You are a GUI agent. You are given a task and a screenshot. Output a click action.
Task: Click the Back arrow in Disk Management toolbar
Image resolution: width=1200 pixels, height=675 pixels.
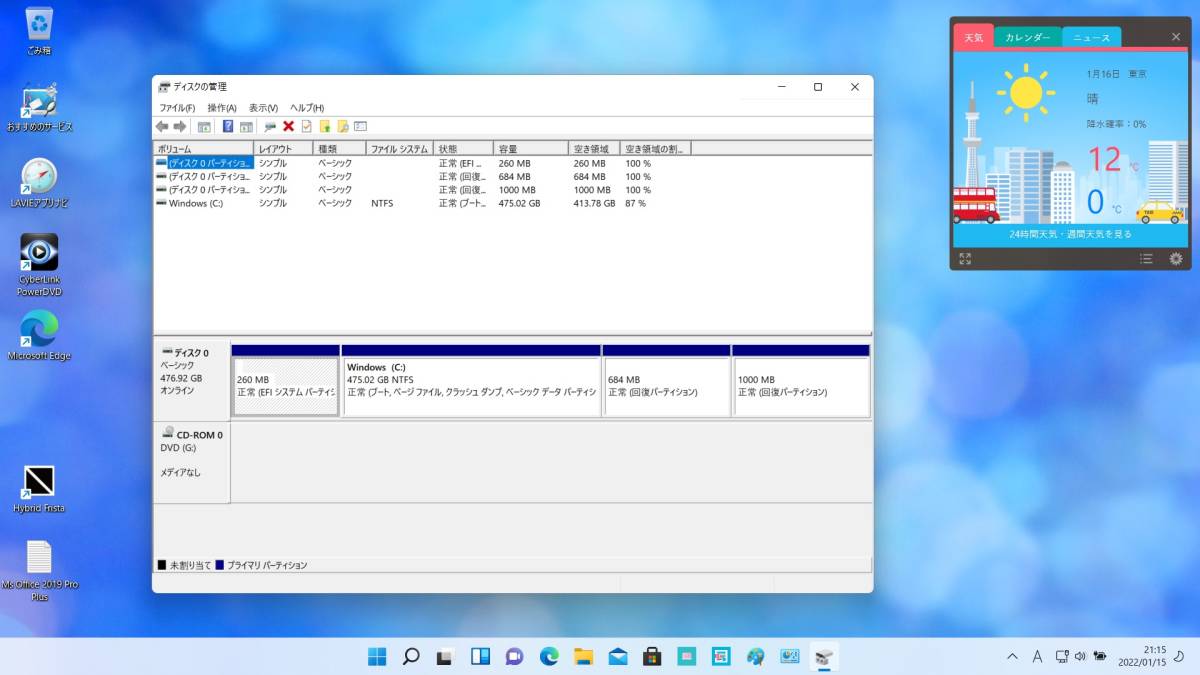[x=162, y=126]
